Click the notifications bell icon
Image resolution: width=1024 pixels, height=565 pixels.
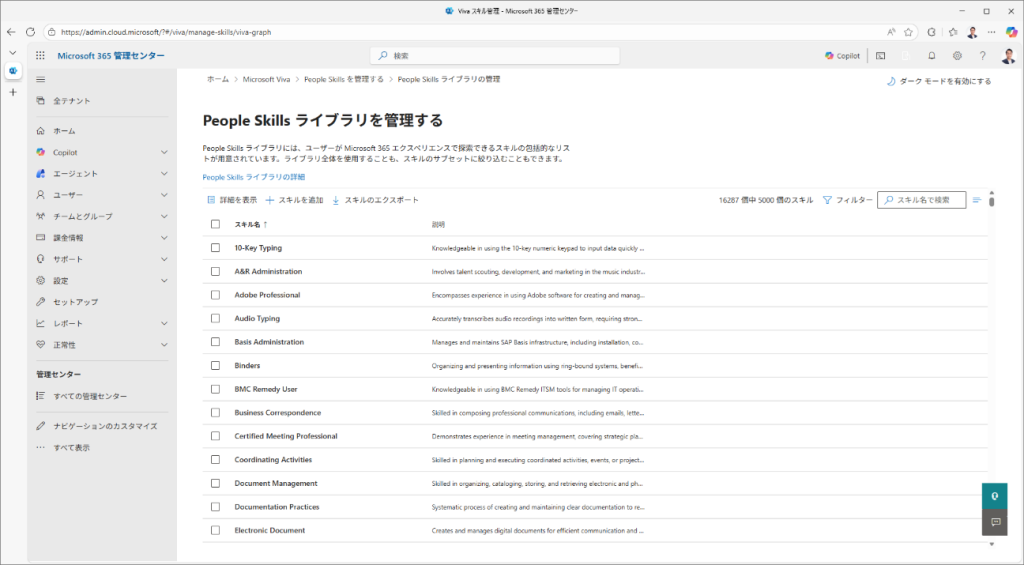click(932, 56)
